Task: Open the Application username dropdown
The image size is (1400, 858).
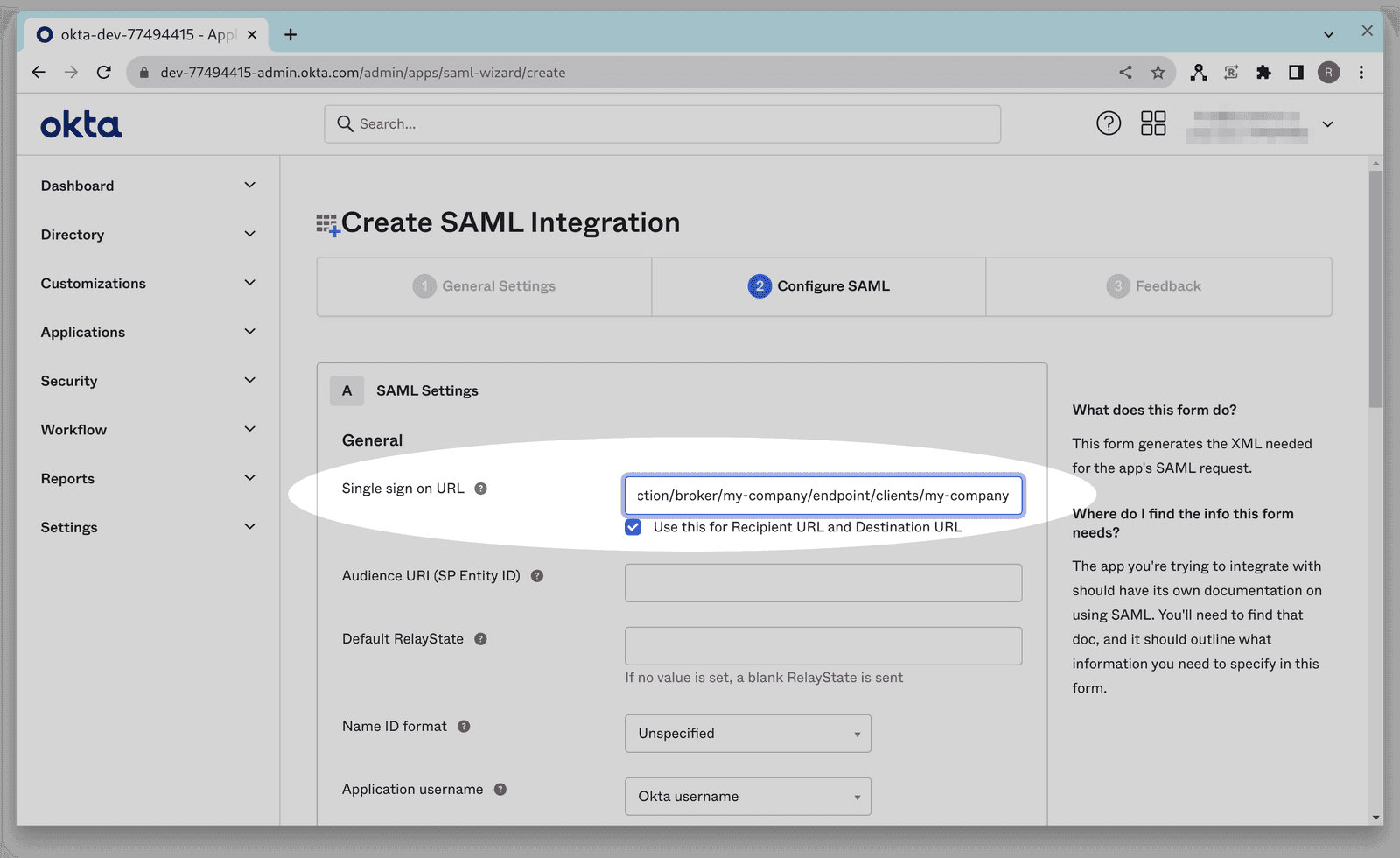Action: (748, 797)
